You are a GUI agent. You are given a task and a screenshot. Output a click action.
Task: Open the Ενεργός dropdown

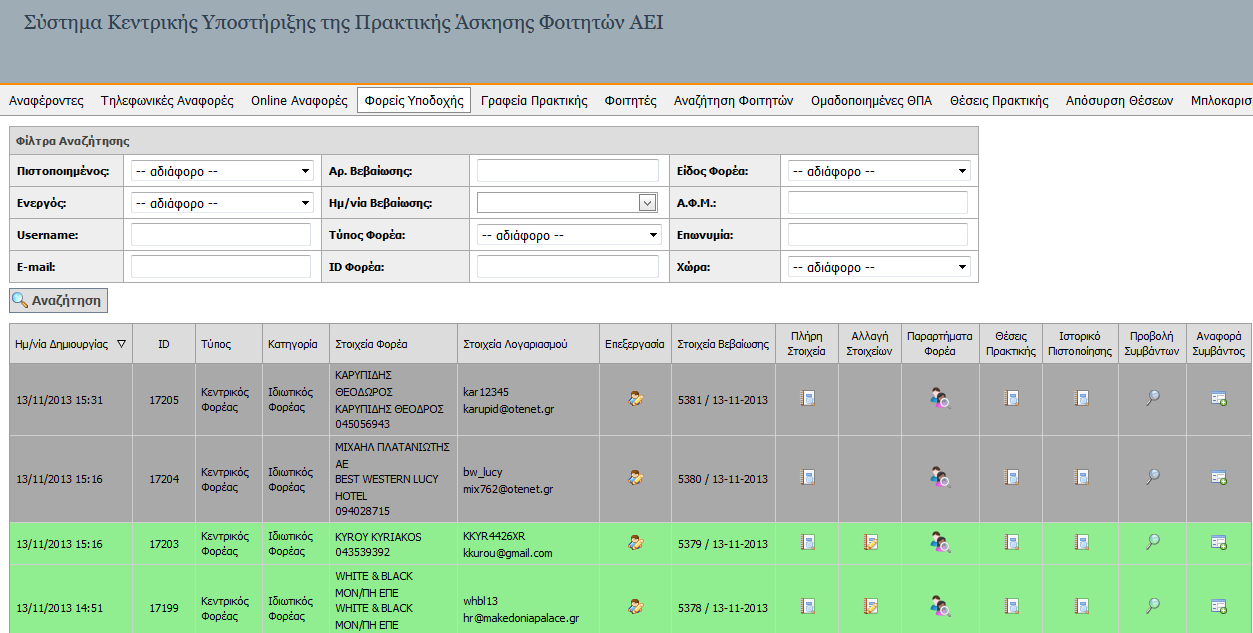pos(222,203)
